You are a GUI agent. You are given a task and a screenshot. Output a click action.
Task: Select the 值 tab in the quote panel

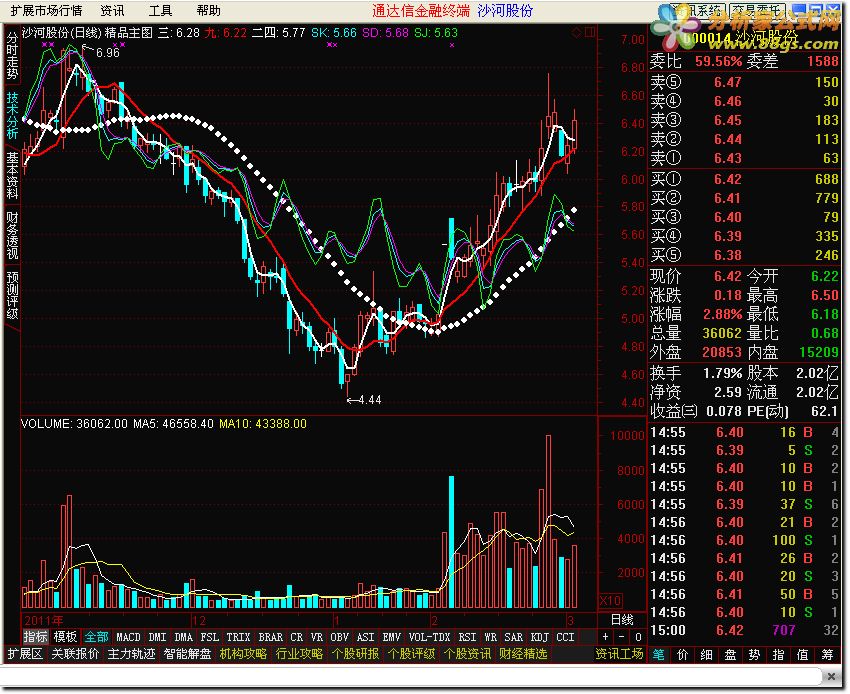click(x=803, y=654)
